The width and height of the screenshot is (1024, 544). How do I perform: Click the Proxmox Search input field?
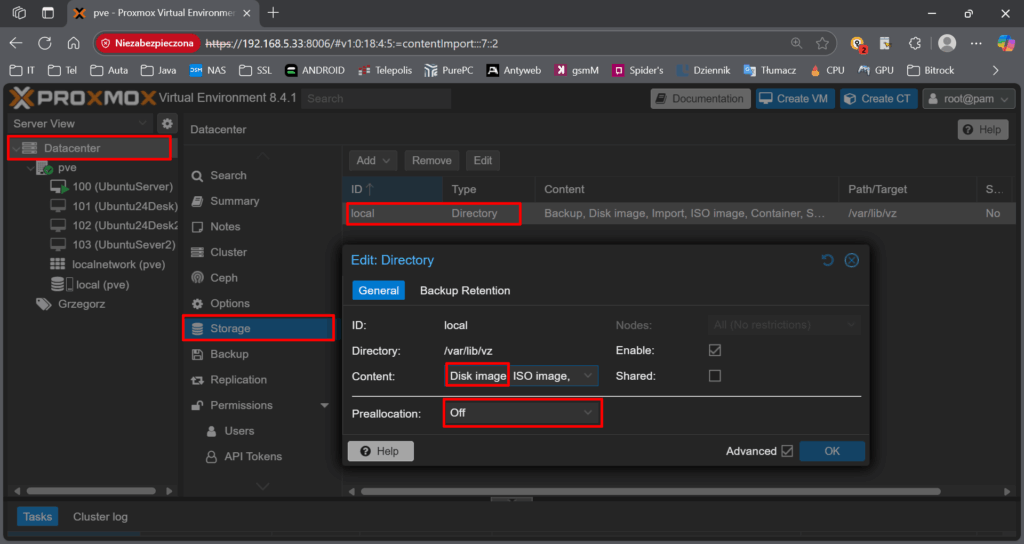click(x=376, y=99)
